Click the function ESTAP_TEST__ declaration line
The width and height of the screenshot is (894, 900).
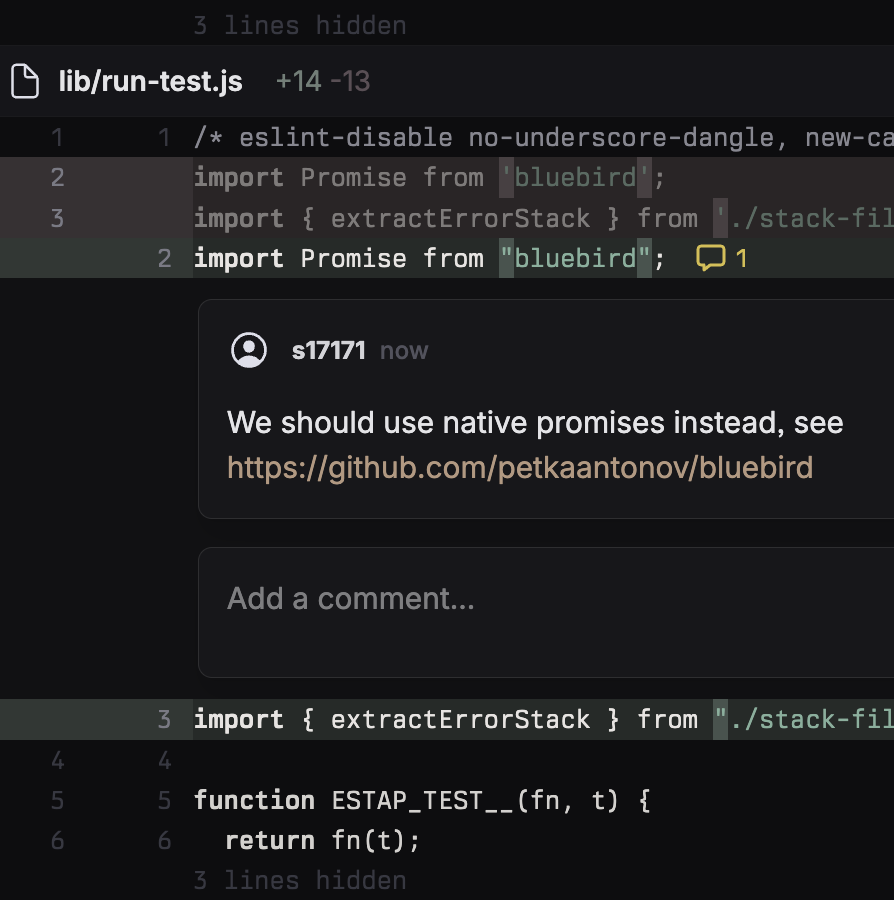(422, 800)
